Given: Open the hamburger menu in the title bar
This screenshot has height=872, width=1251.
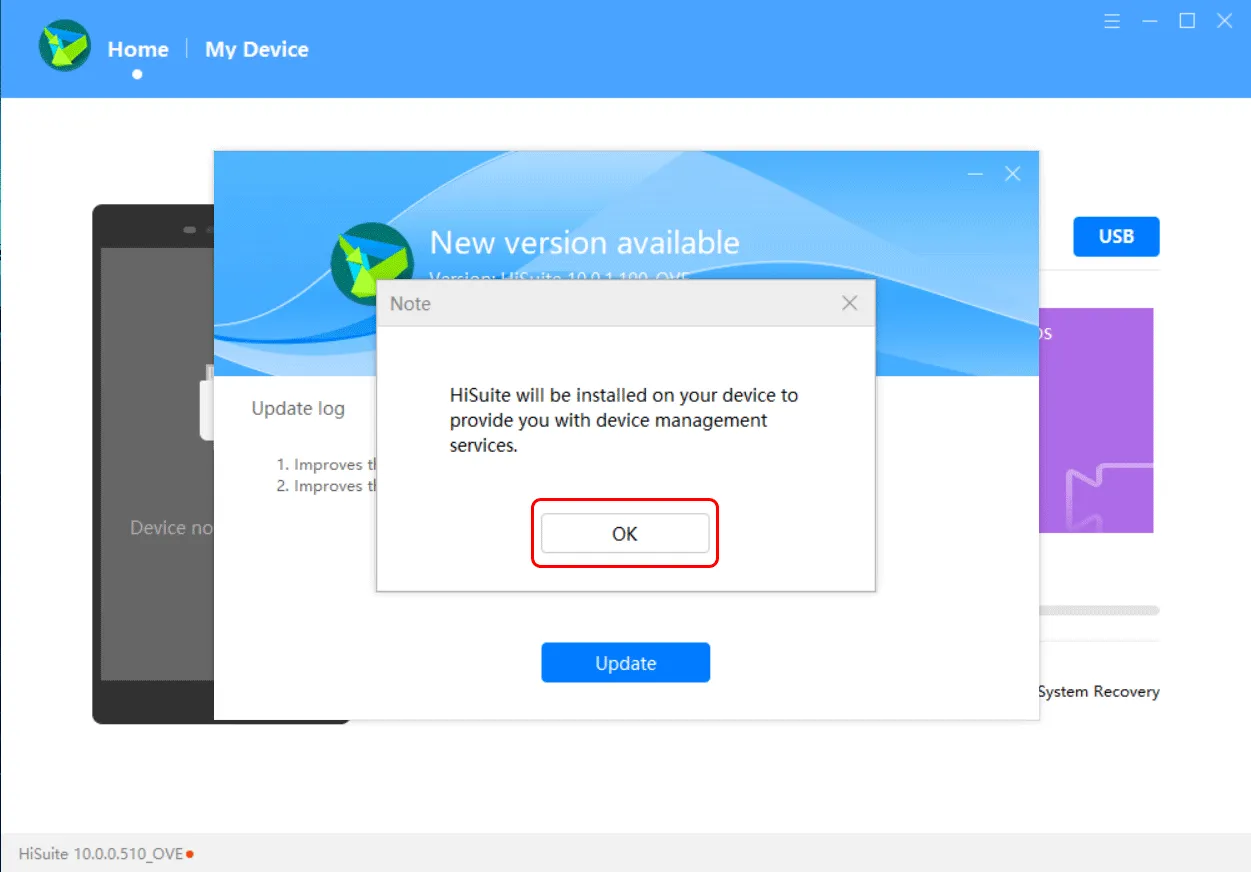Looking at the screenshot, I should click(1112, 21).
